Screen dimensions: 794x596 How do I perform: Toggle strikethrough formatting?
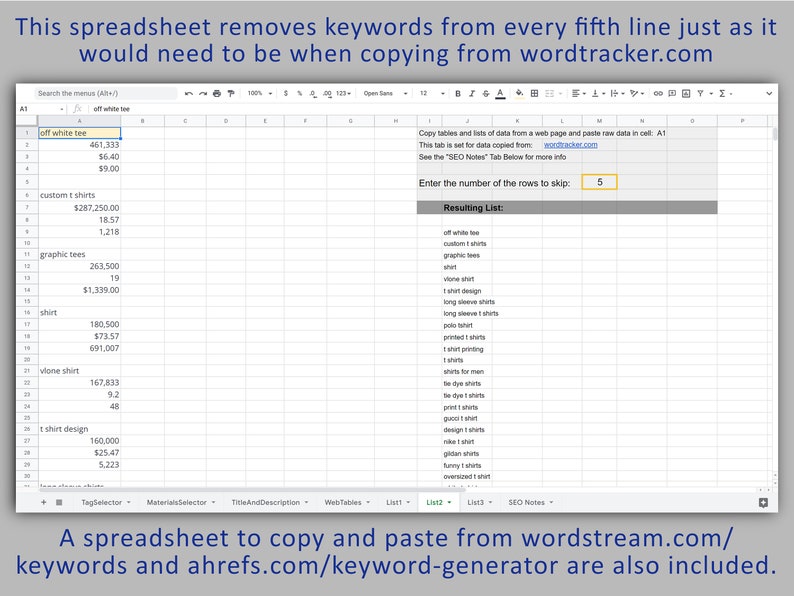coord(486,93)
